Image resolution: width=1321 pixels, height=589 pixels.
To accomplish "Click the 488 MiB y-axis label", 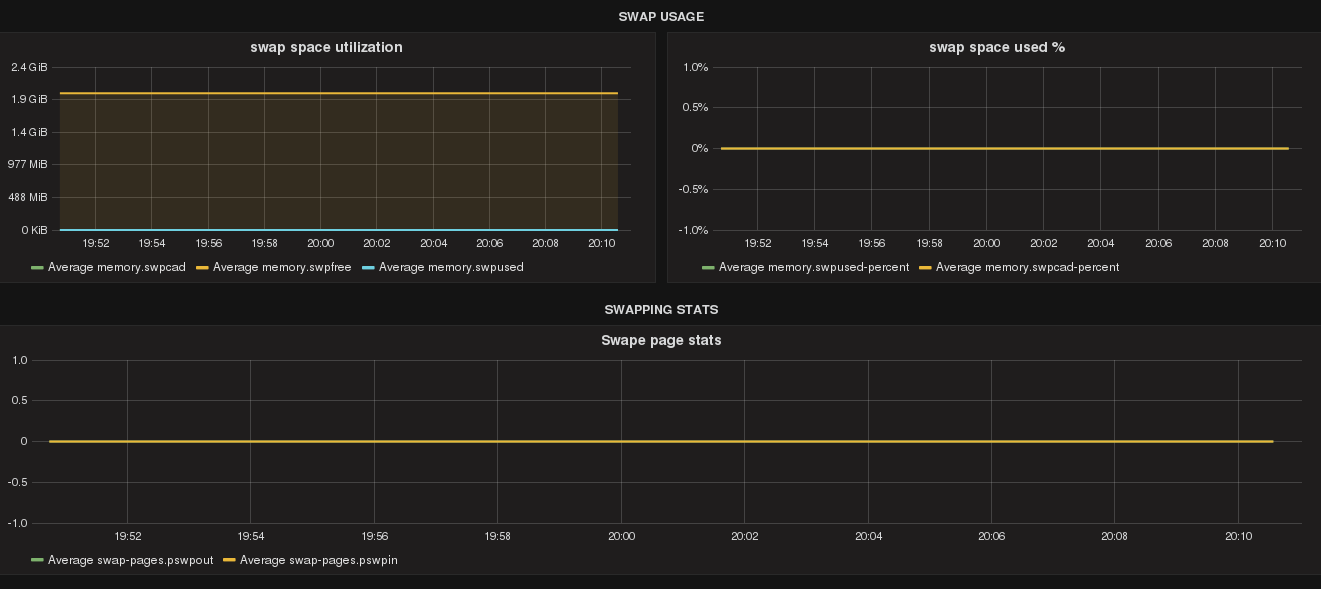I will [29, 198].
